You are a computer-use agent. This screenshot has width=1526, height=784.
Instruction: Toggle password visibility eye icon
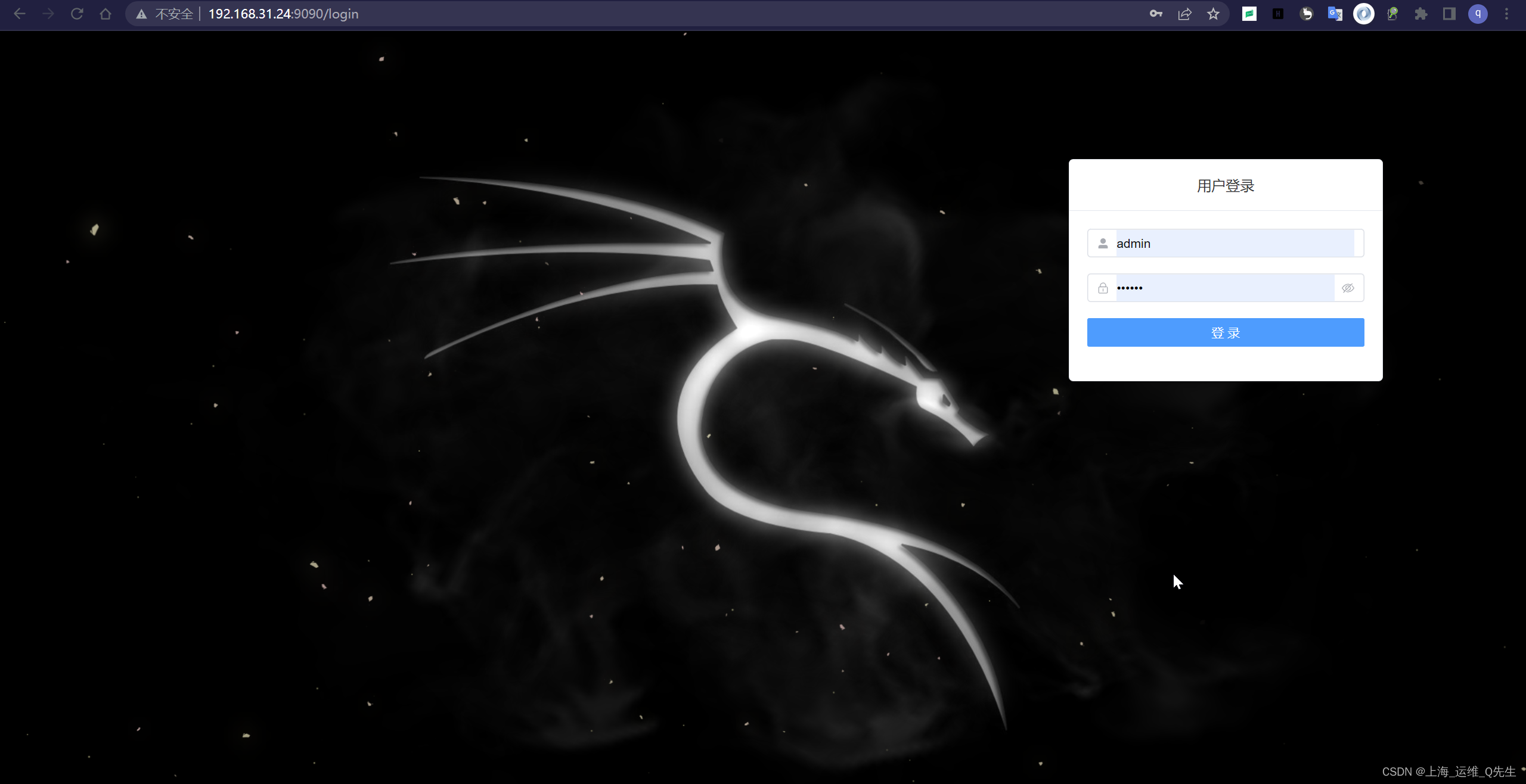tap(1348, 288)
